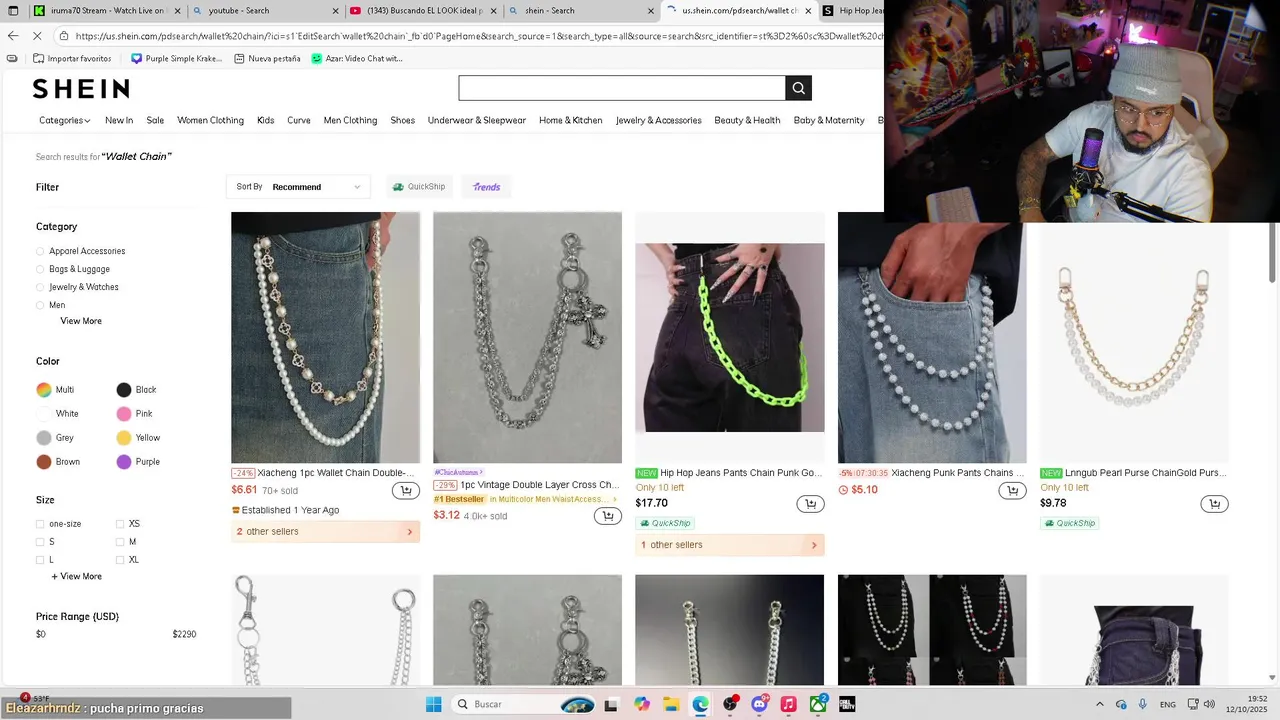Check size M filter box
The width and height of the screenshot is (1280, 720).
120,542
